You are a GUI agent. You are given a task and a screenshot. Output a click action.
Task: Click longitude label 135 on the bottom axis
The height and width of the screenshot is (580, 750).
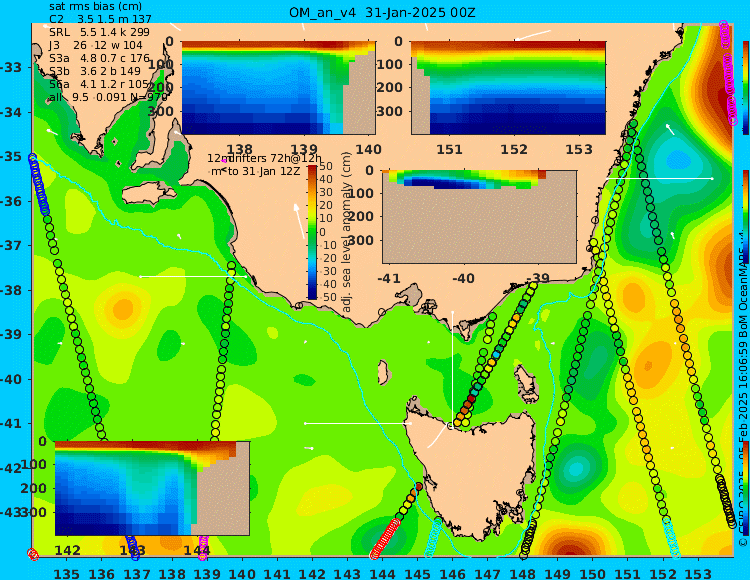coord(67,573)
